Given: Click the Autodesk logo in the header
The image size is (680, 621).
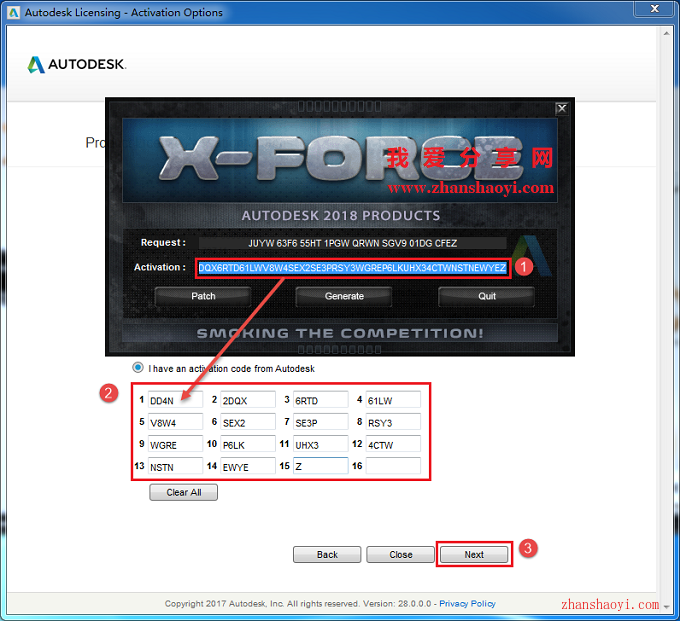Looking at the screenshot, I should (77, 64).
